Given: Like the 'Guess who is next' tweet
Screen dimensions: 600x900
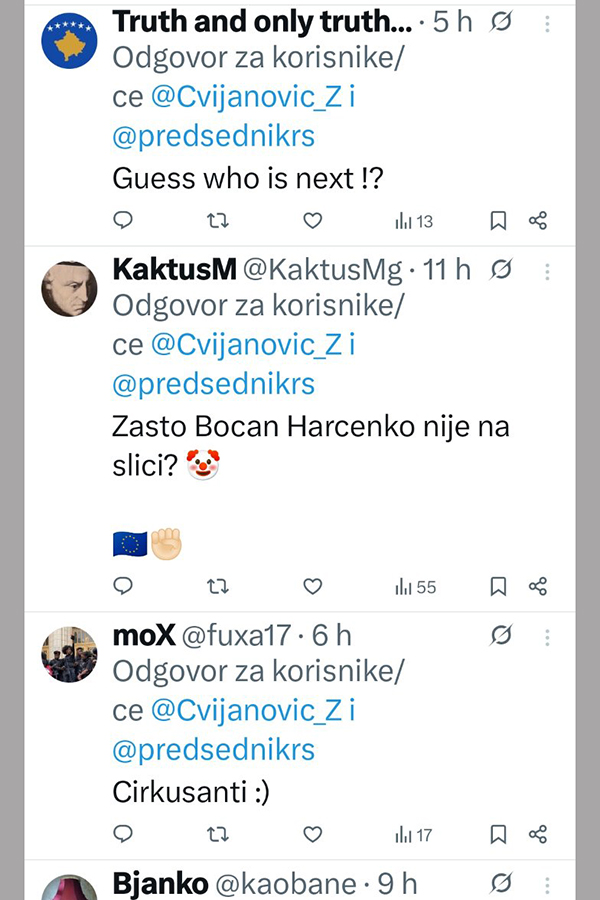Looking at the screenshot, I should (312, 221).
